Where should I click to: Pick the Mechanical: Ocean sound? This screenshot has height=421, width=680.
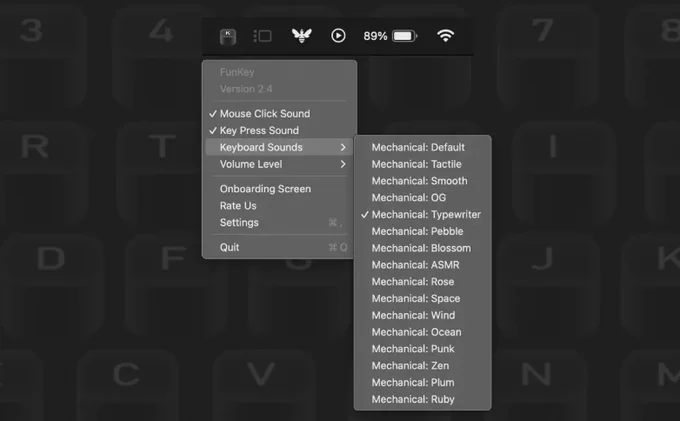422,332
